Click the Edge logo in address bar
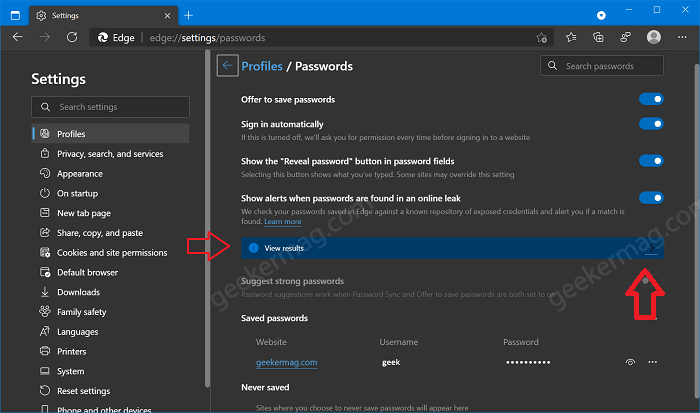700x413 pixels. 103,38
